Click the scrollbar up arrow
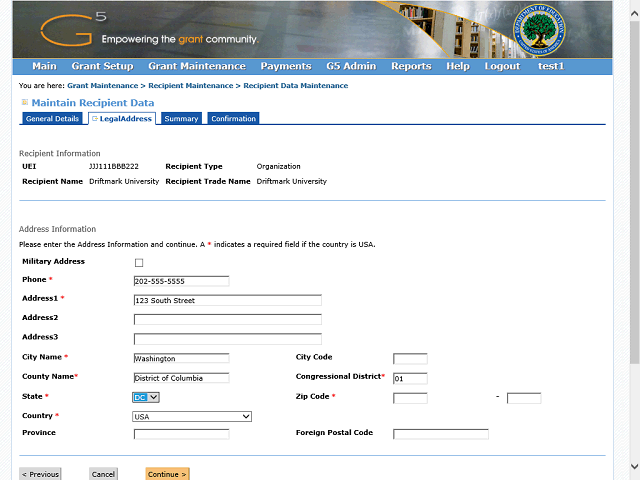This screenshot has height=480, width=640. pos(634,13)
